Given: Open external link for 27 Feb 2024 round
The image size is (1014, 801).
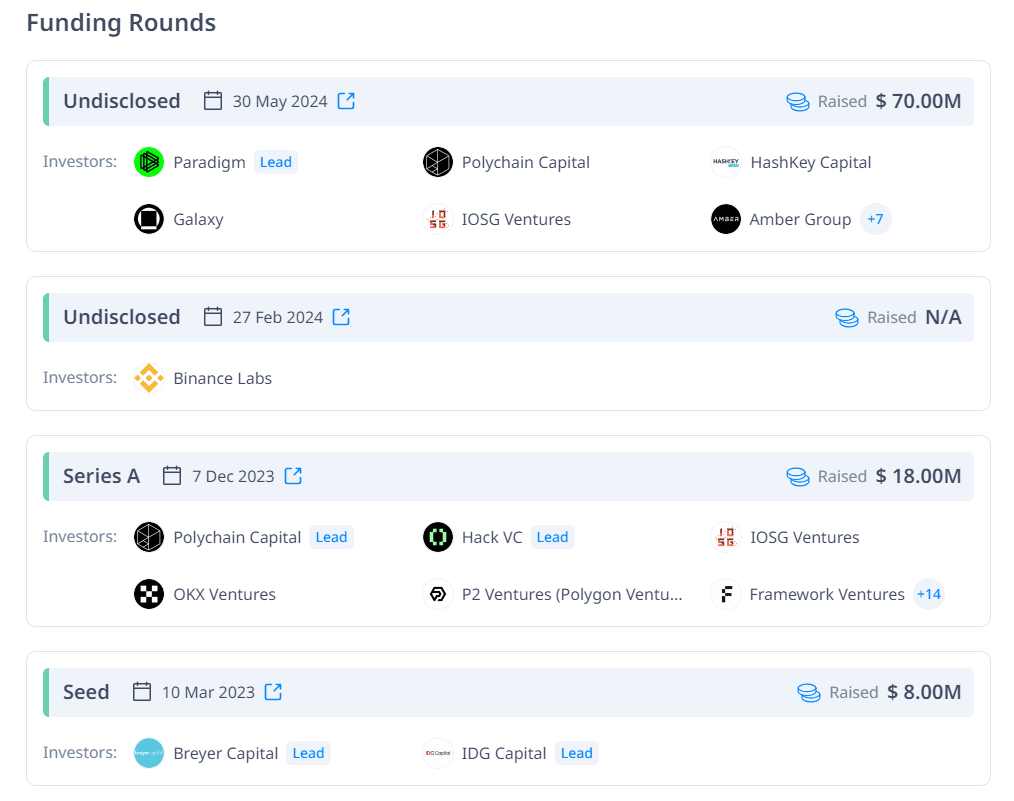Looking at the screenshot, I should (341, 317).
